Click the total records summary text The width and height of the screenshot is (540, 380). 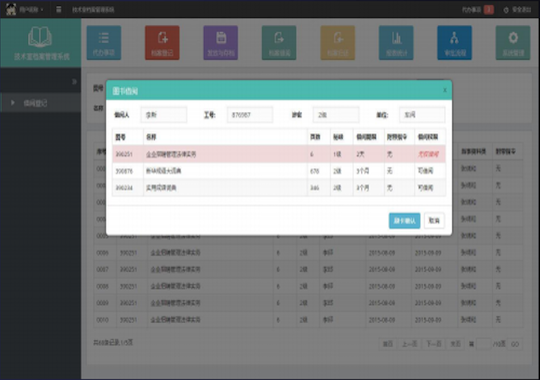tap(113, 343)
